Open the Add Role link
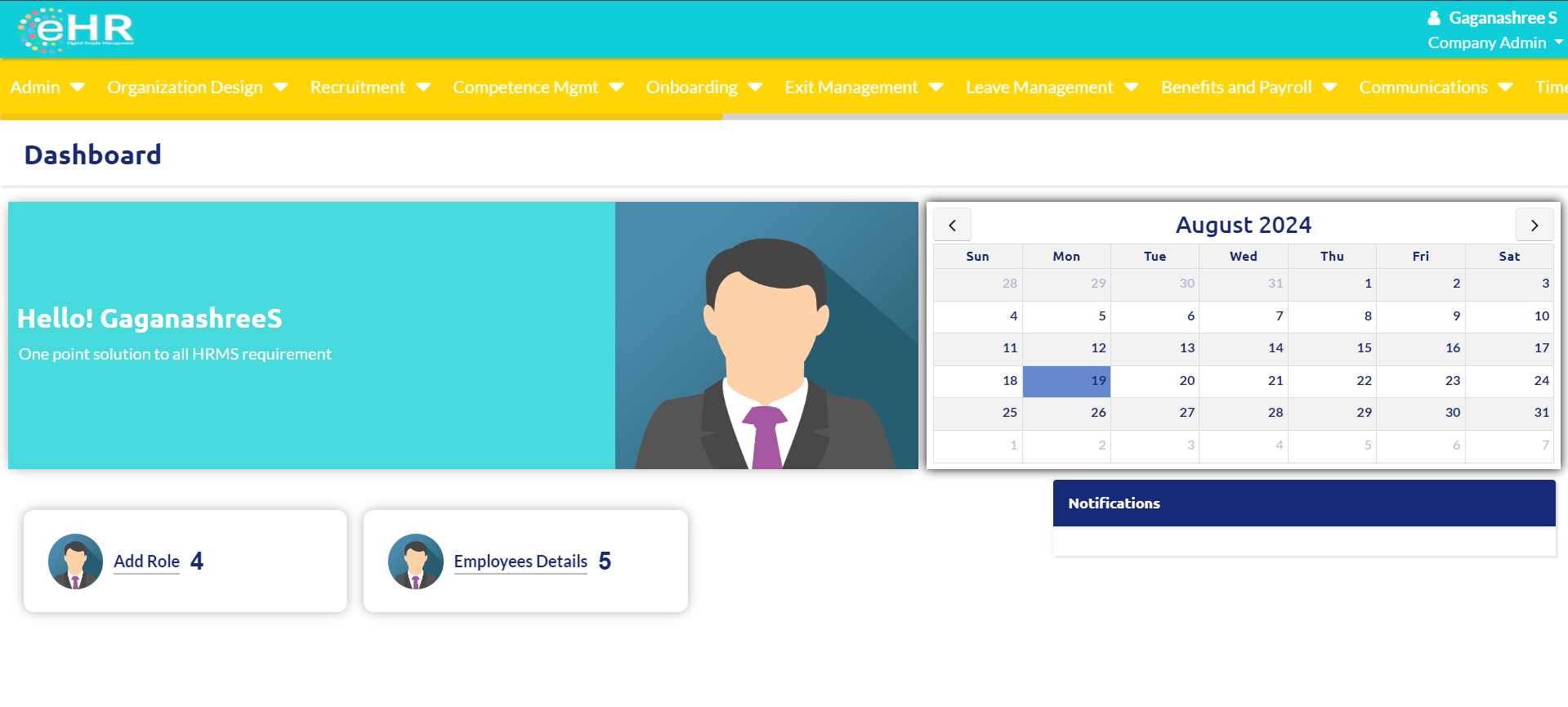This screenshot has height=707, width=1568. [146, 562]
